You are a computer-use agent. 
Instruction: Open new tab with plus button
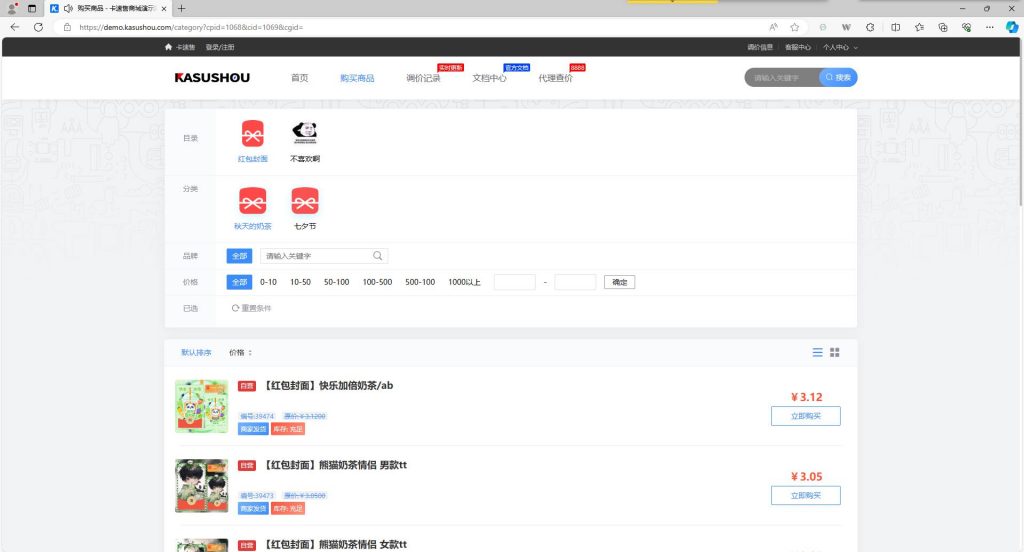pyautogui.click(x=182, y=8)
